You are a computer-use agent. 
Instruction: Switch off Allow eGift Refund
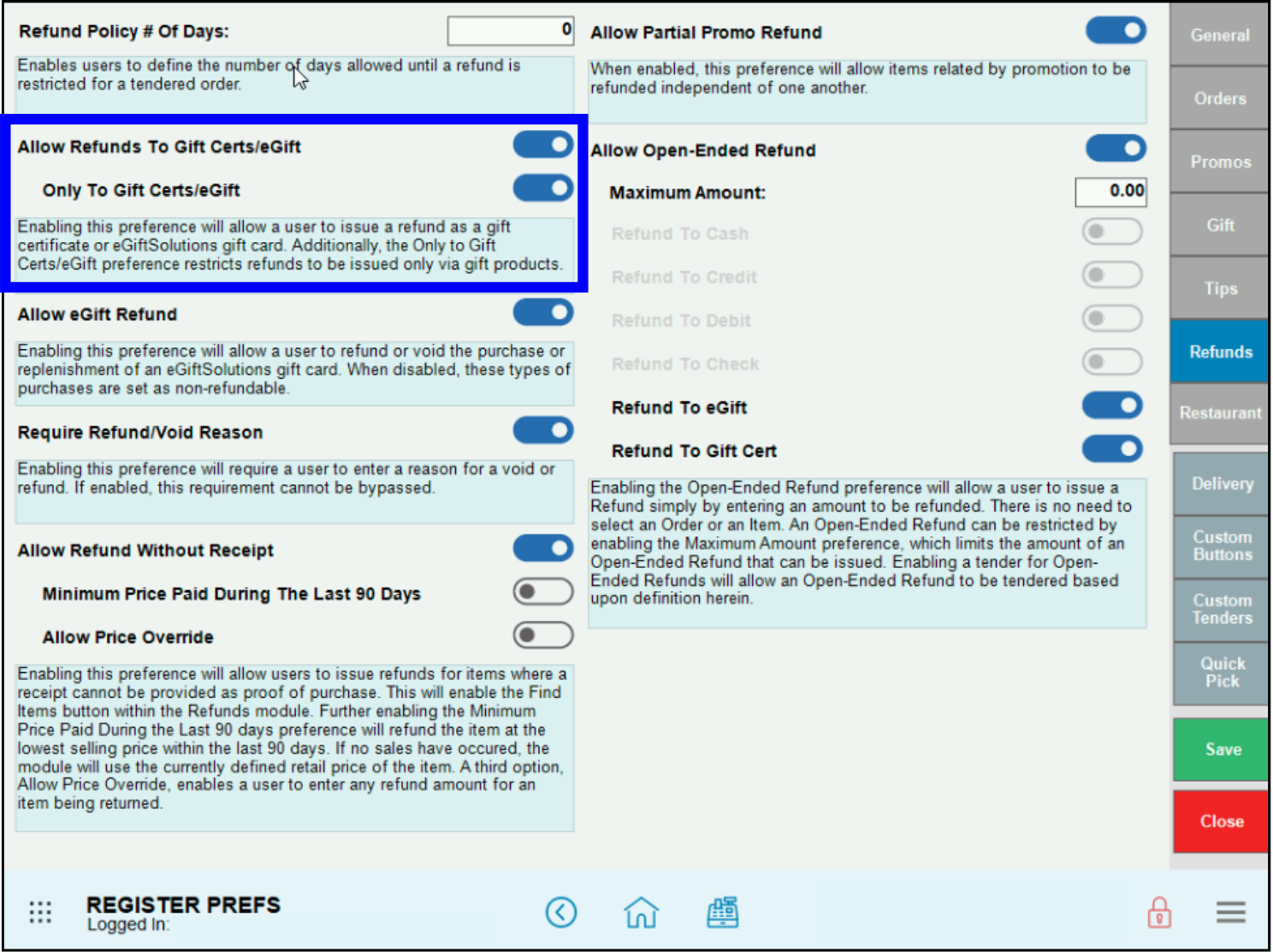543,313
